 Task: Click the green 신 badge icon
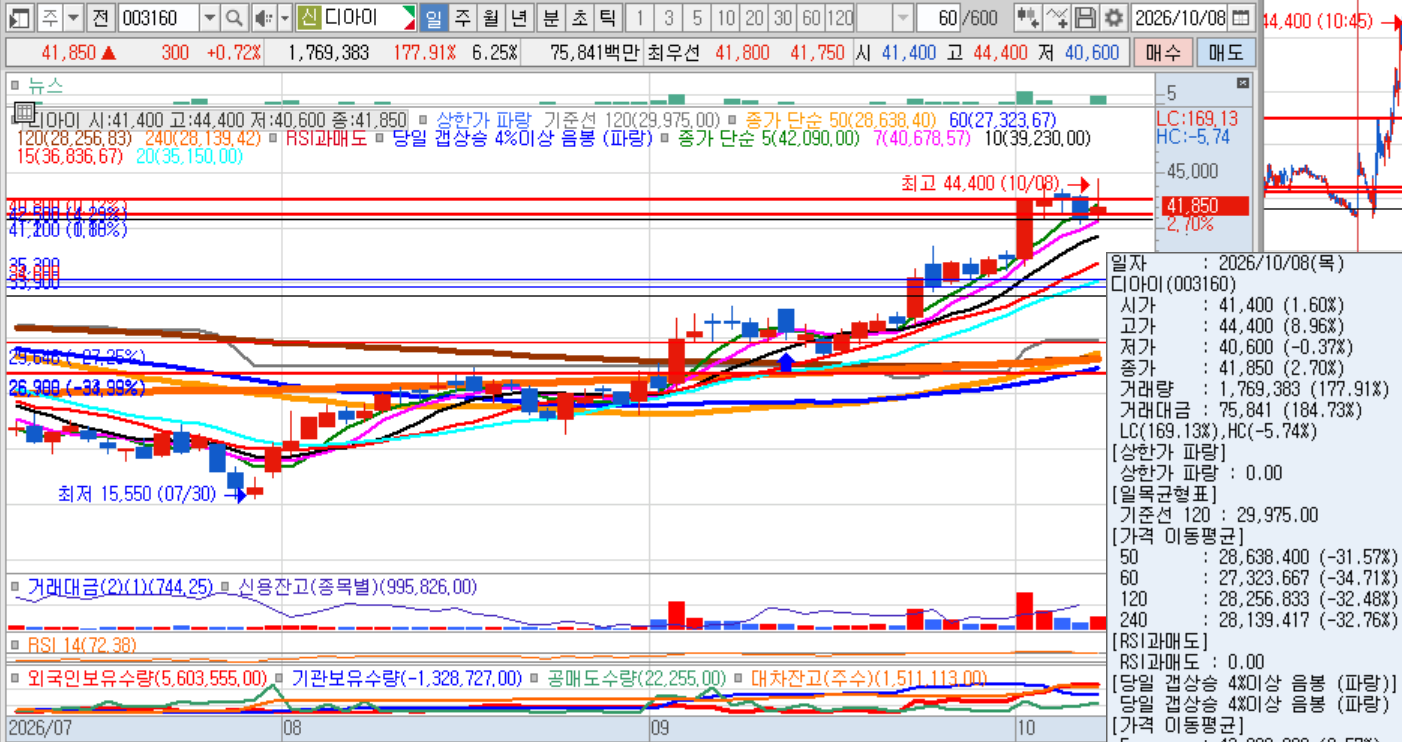[x=309, y=17]
